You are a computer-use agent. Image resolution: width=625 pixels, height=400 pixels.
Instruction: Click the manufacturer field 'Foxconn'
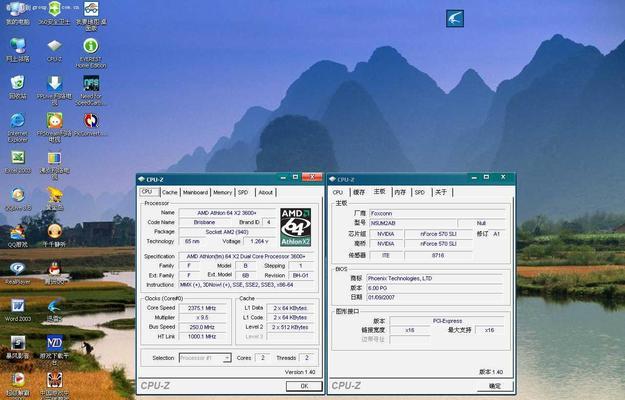coord(437,214)
